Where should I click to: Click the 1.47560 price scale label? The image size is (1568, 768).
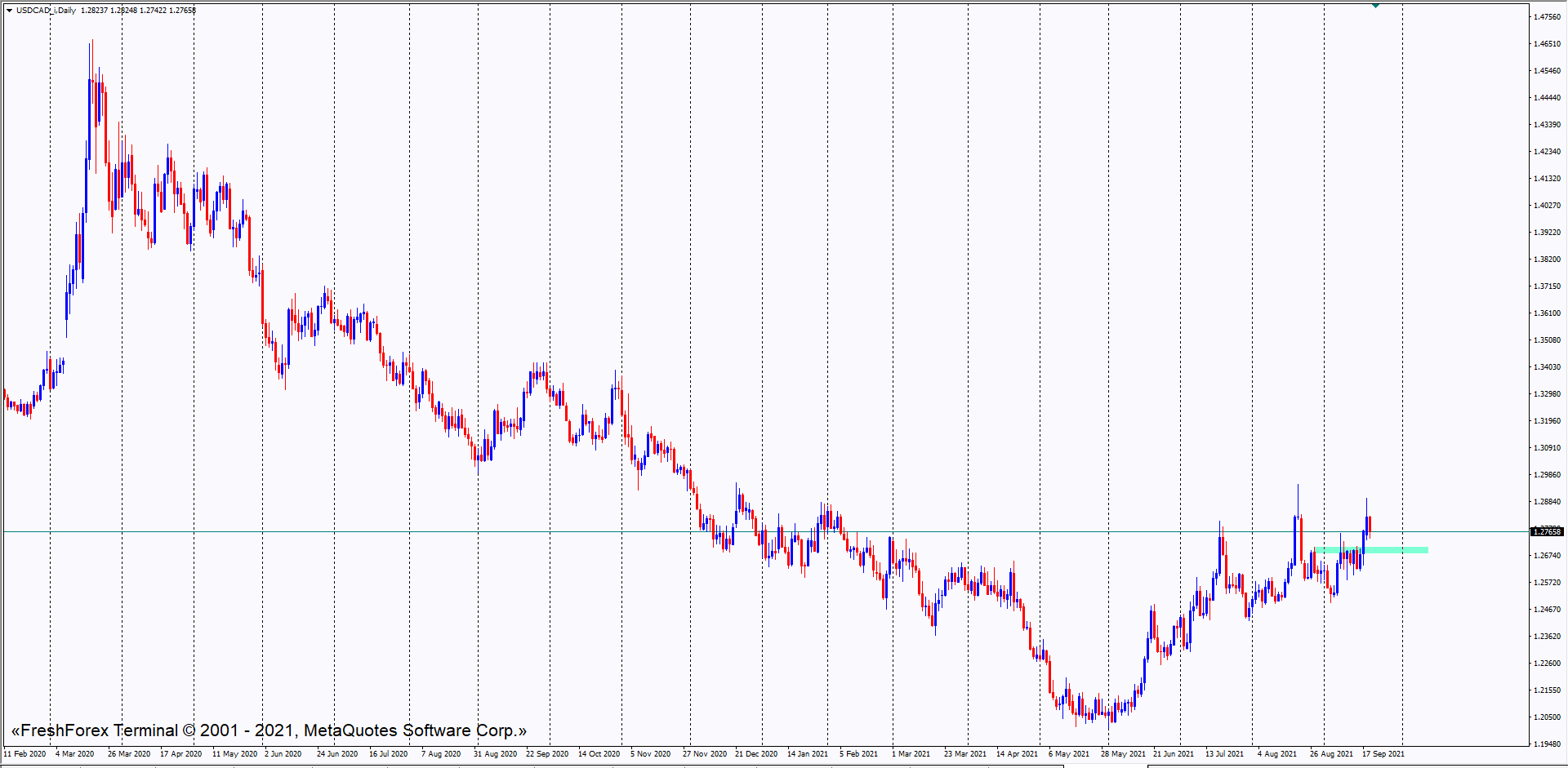pyautogui.click(x=1547, y=17)
